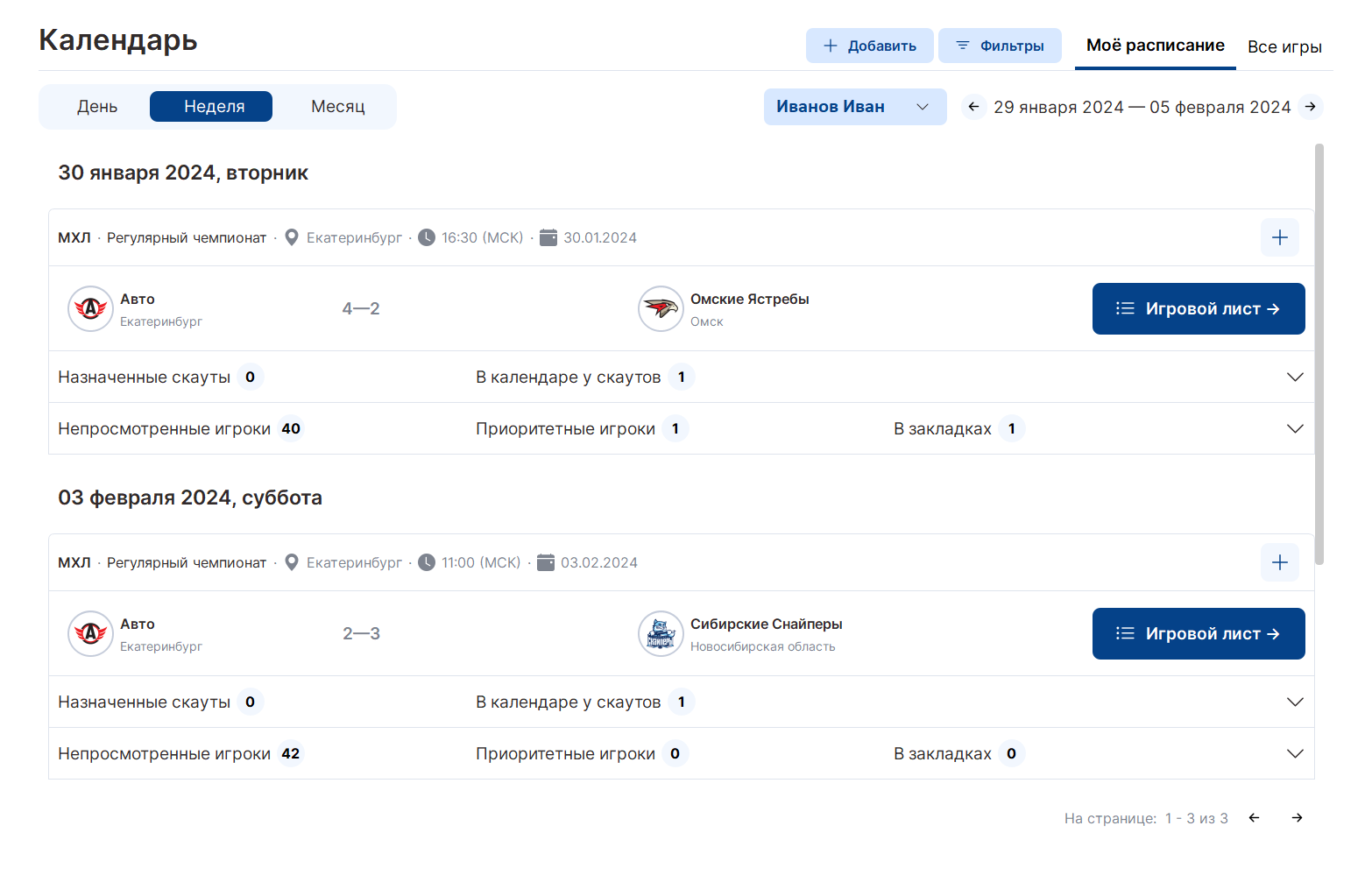The width and height of the screenshot is (1372, 875).
Task: Click В закладках with count 0
Action: (958, 753)
